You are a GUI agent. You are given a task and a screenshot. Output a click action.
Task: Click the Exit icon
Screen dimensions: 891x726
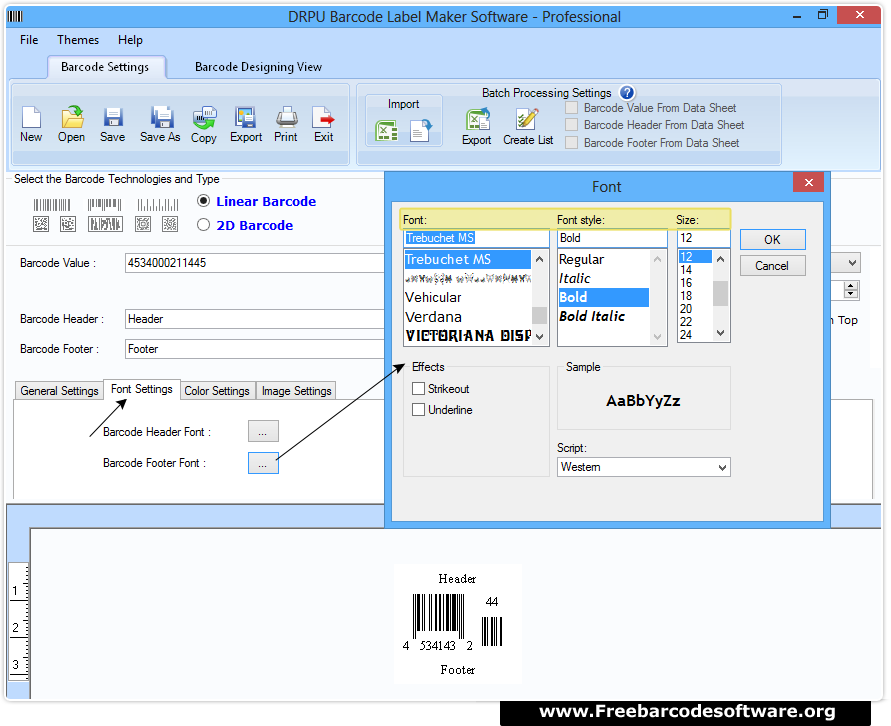tap(323, 118)
